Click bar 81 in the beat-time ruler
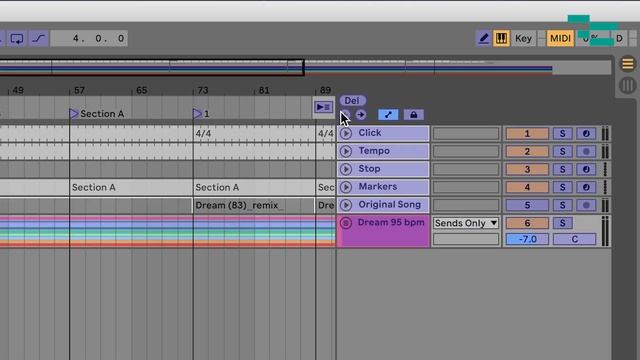Viewport: 640px width, 360px height. pos(264,90)
